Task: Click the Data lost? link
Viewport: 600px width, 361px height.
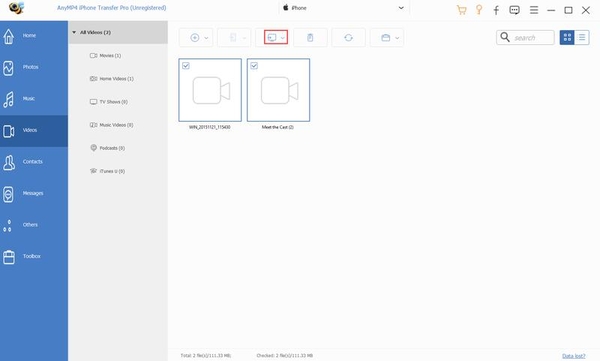Action: click(574, 356)
